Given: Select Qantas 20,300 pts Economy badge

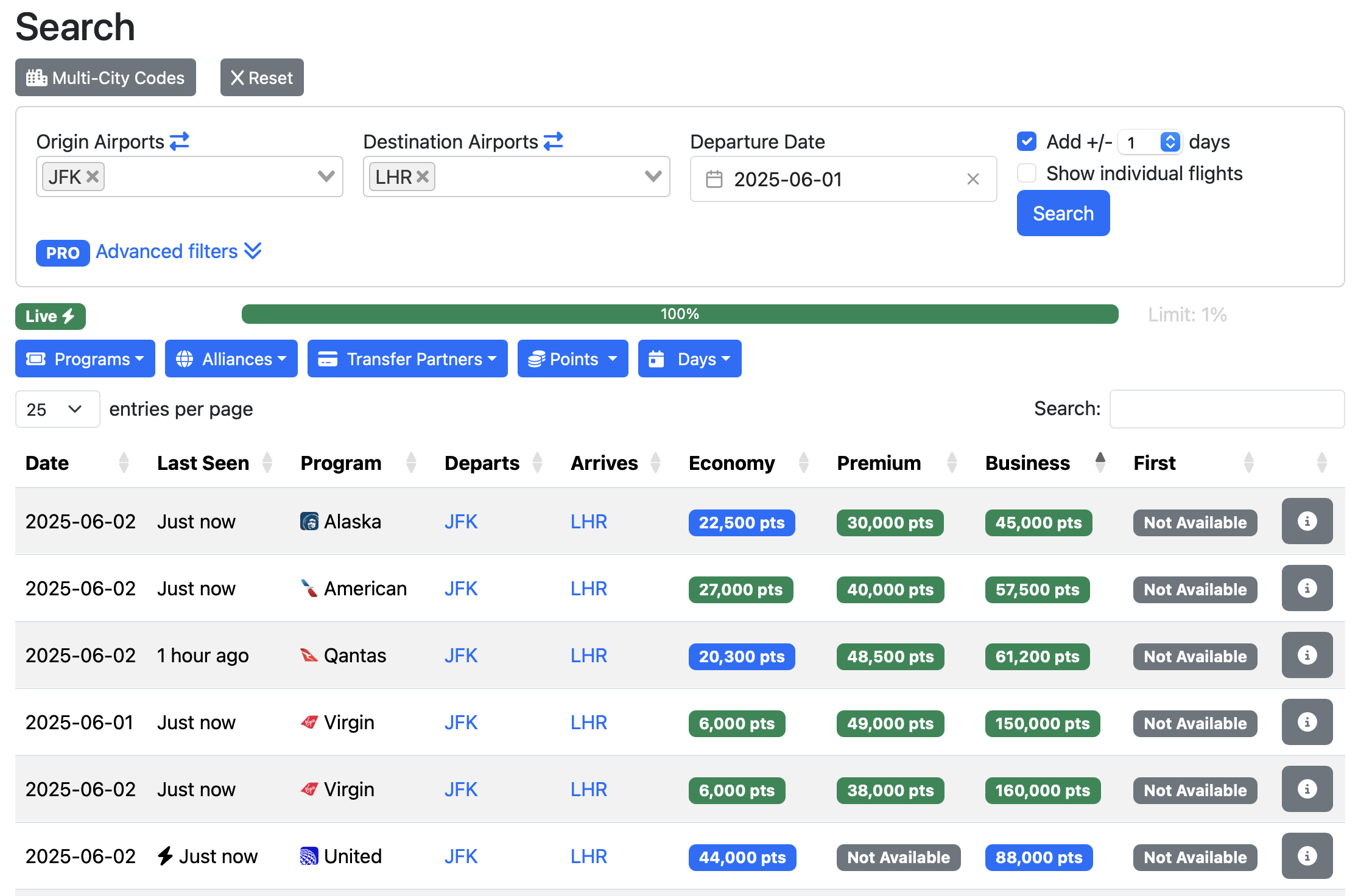Looking at the screenshot, I should 742,657.
